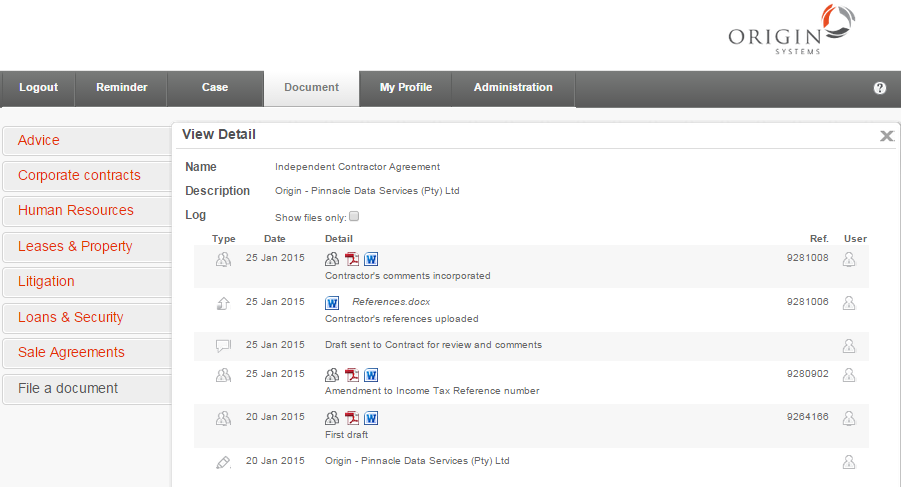Open PDF icon for Income Tax amendment
The height and width of the screenshot is (487, 901).
[x=352, y=375]
